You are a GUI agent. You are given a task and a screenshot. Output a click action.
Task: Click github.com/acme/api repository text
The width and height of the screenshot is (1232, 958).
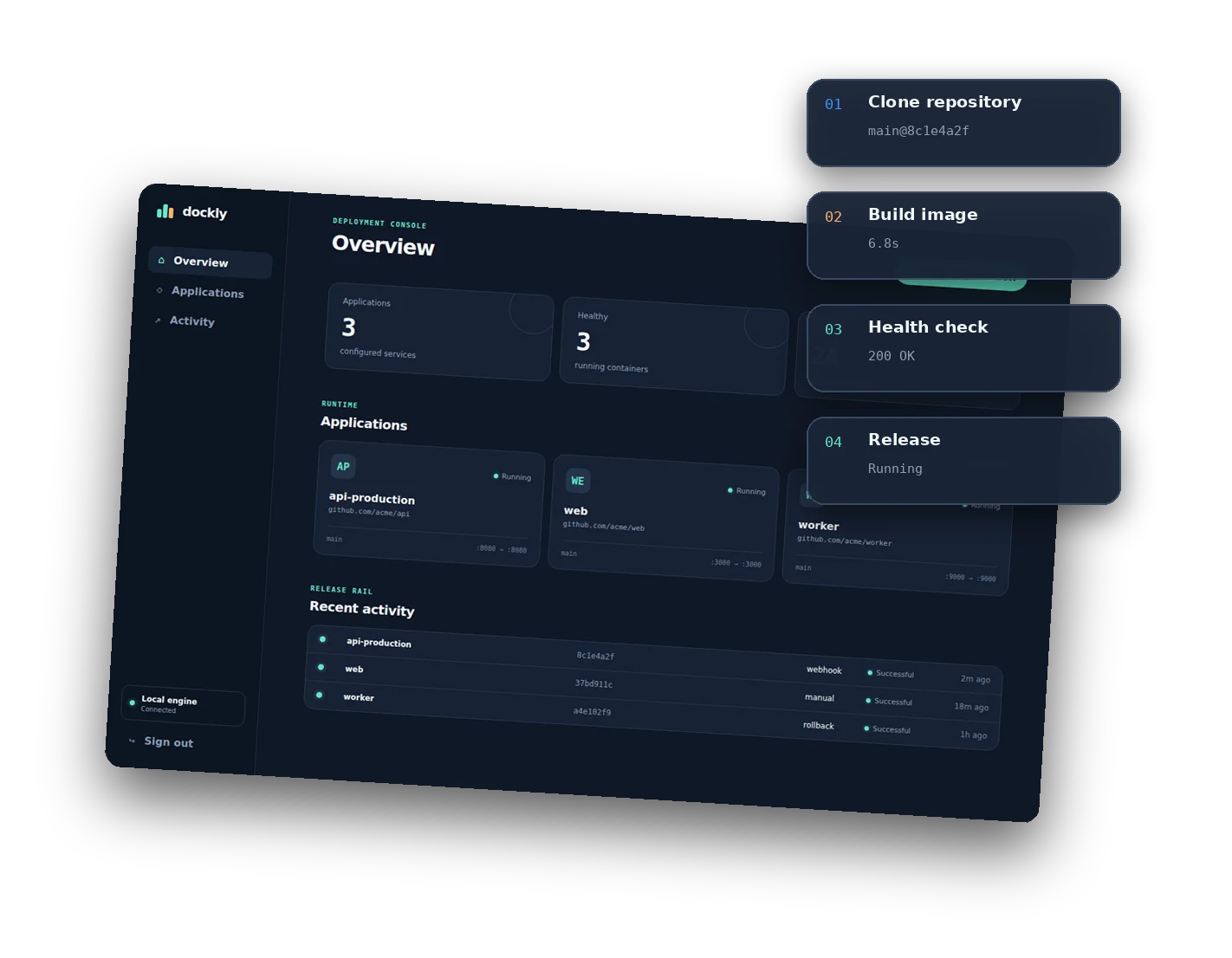(x=369, y=511)
